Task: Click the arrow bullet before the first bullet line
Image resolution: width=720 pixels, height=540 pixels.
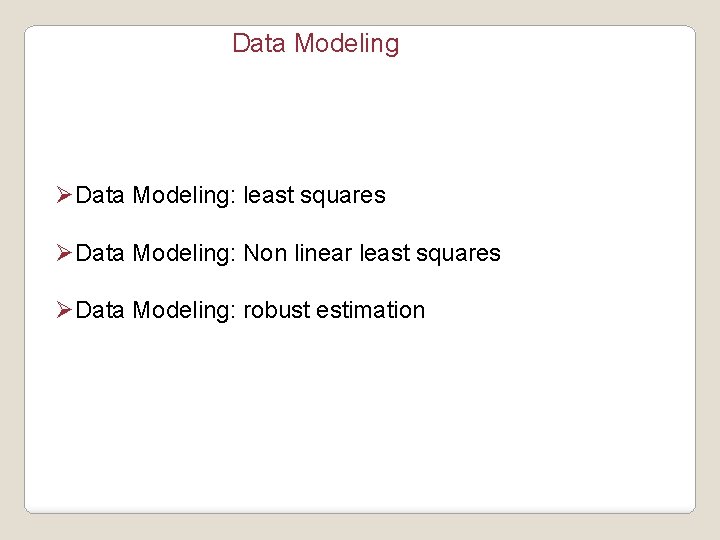Action: 64,195
